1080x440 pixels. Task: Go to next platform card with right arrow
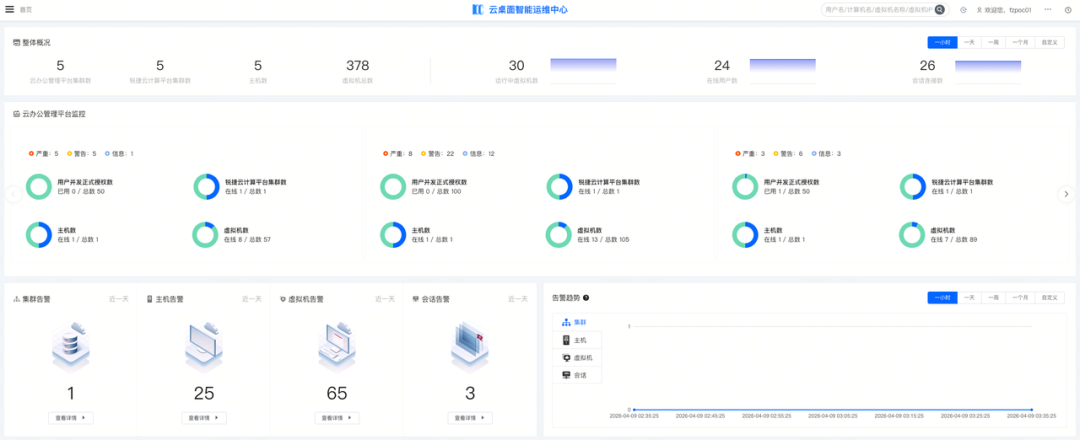click(1066, 194)
